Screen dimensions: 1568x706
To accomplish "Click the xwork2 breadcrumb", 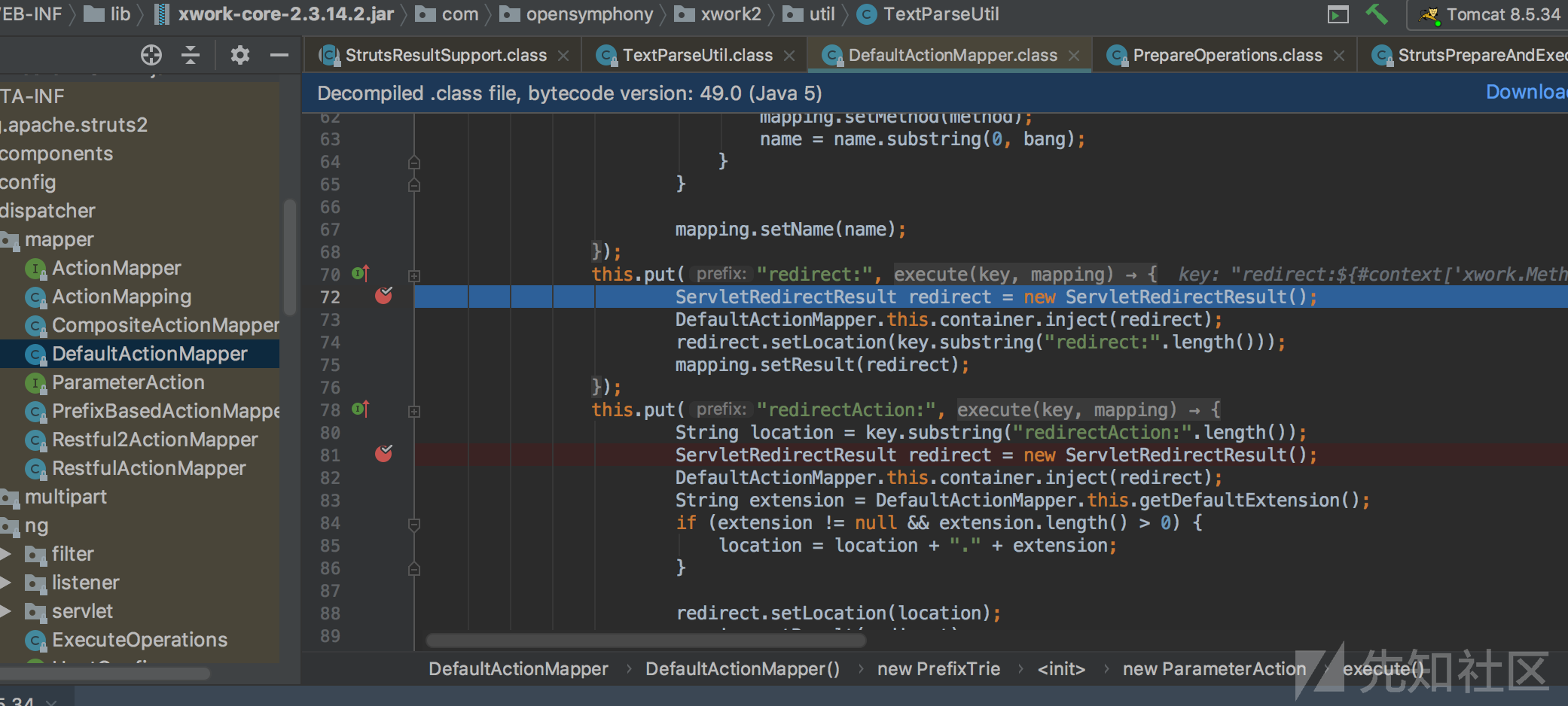I will (x=718, y=14).
